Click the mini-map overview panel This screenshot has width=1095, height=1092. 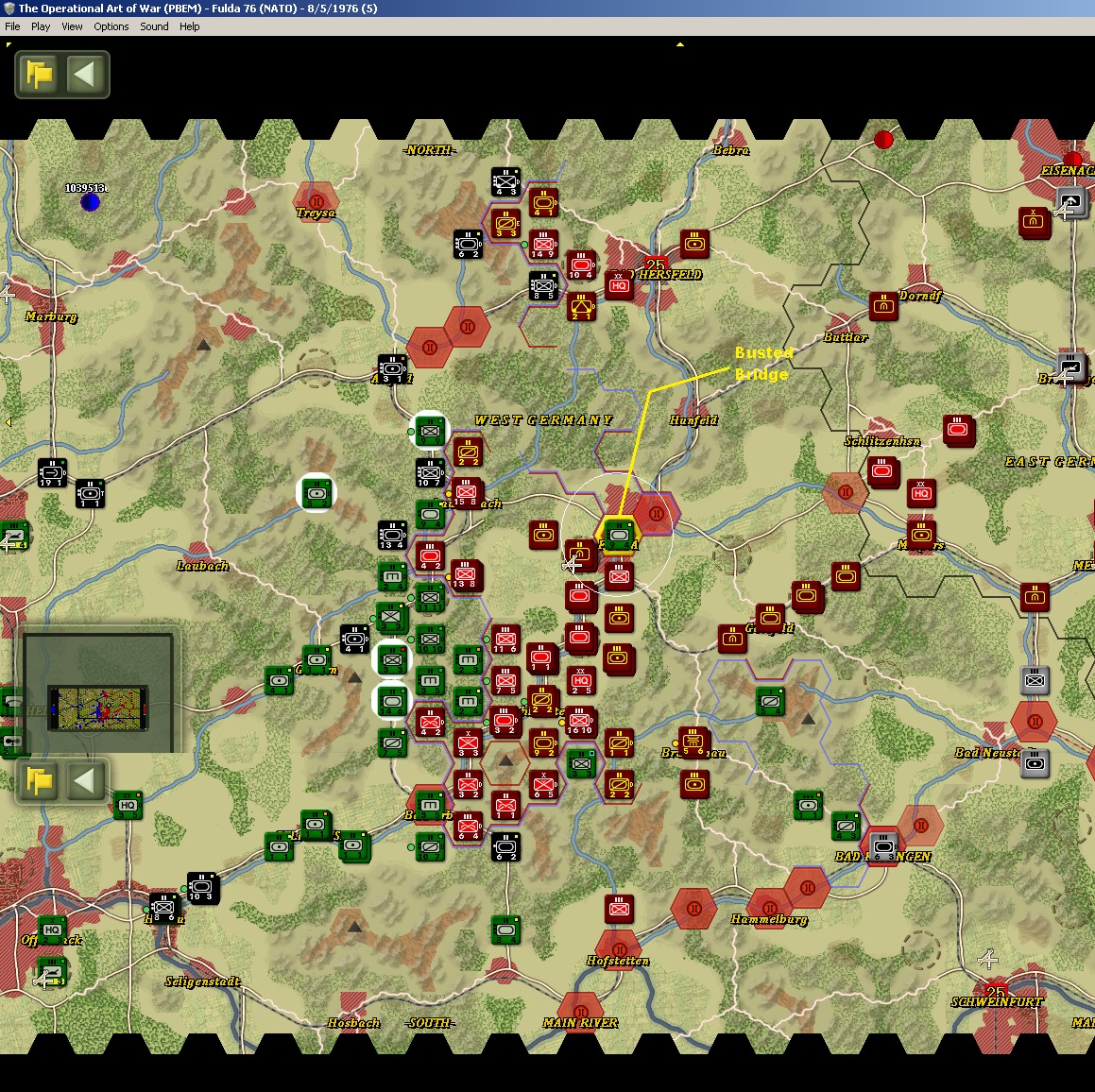(x=97, y=691)
